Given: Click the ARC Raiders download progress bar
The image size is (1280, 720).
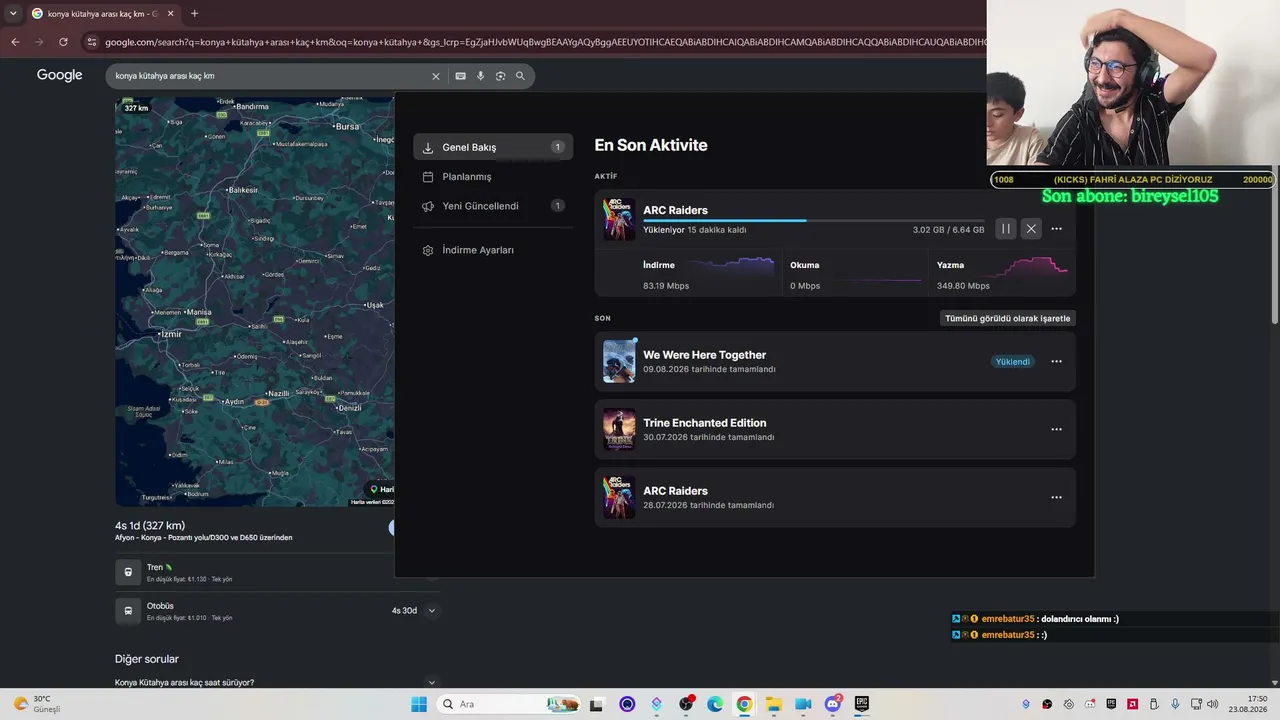Looking at the screenshot, I should 813,220.
